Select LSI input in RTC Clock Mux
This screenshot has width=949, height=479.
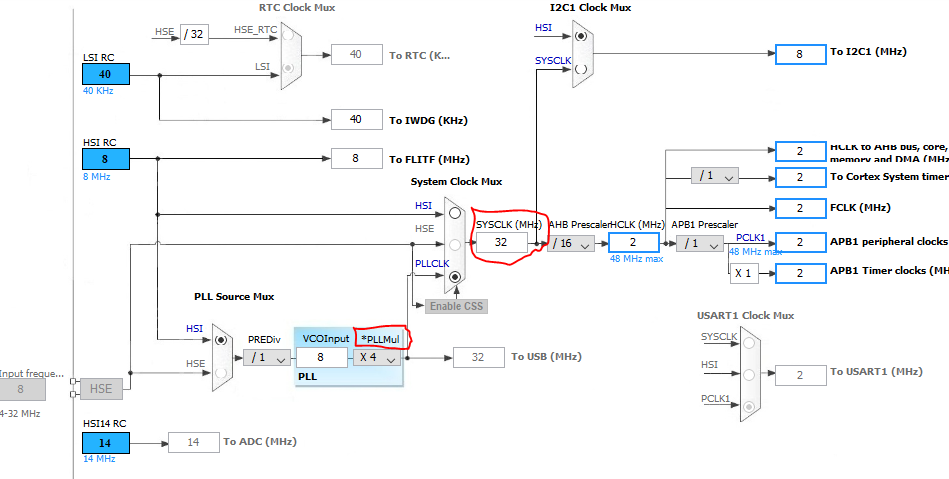tap(290, 68)
